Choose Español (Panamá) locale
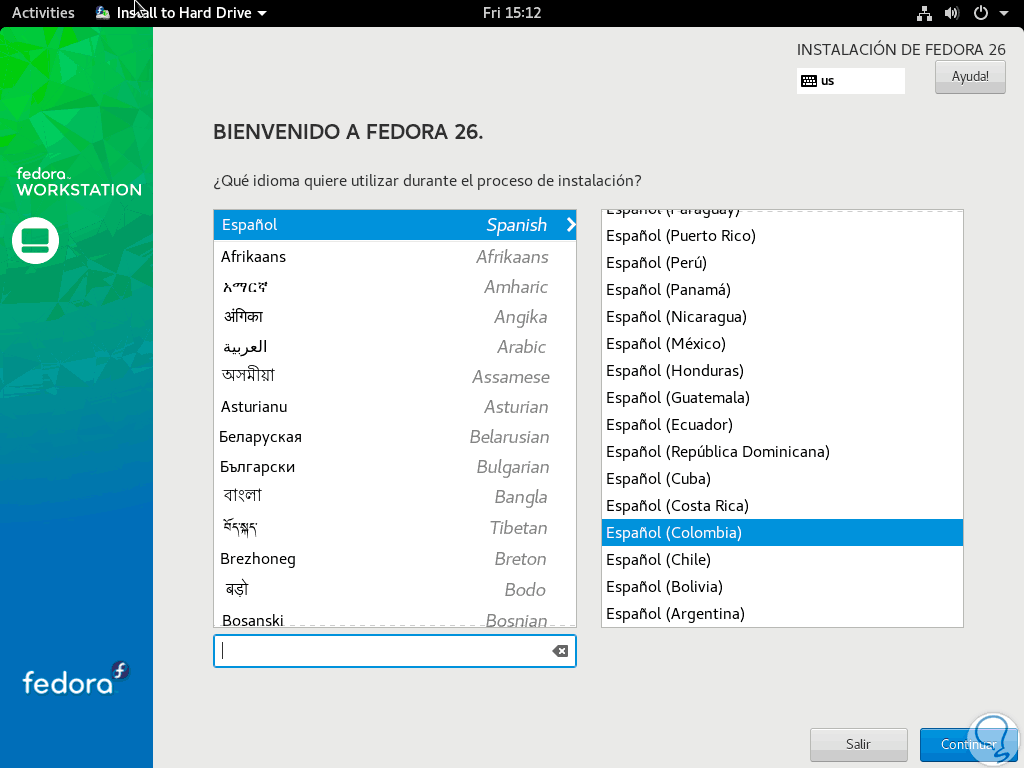Image resolution: width=1024 pixels, height=768 pixels. [x=782, y=290]
